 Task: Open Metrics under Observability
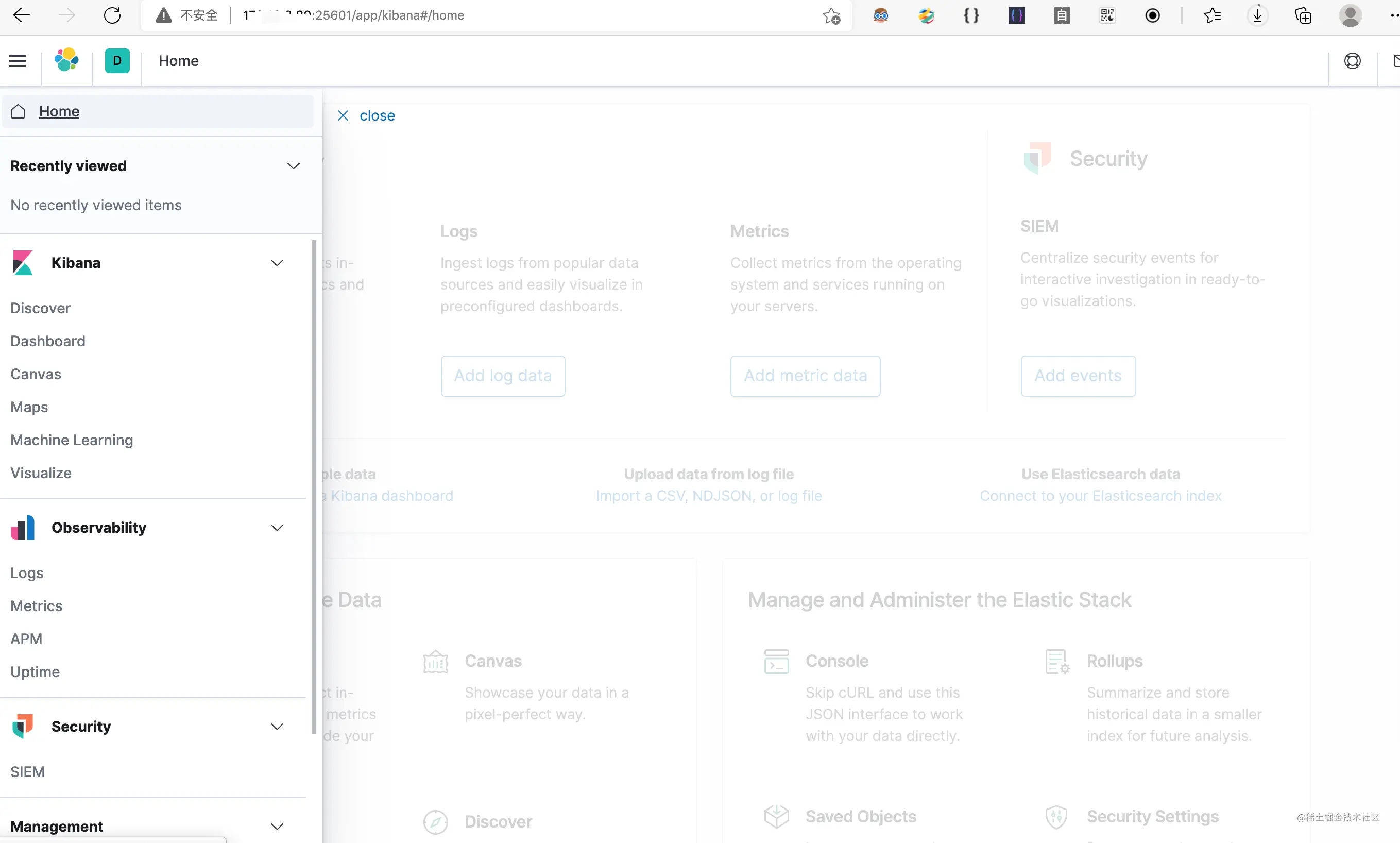tap(37, 605)
